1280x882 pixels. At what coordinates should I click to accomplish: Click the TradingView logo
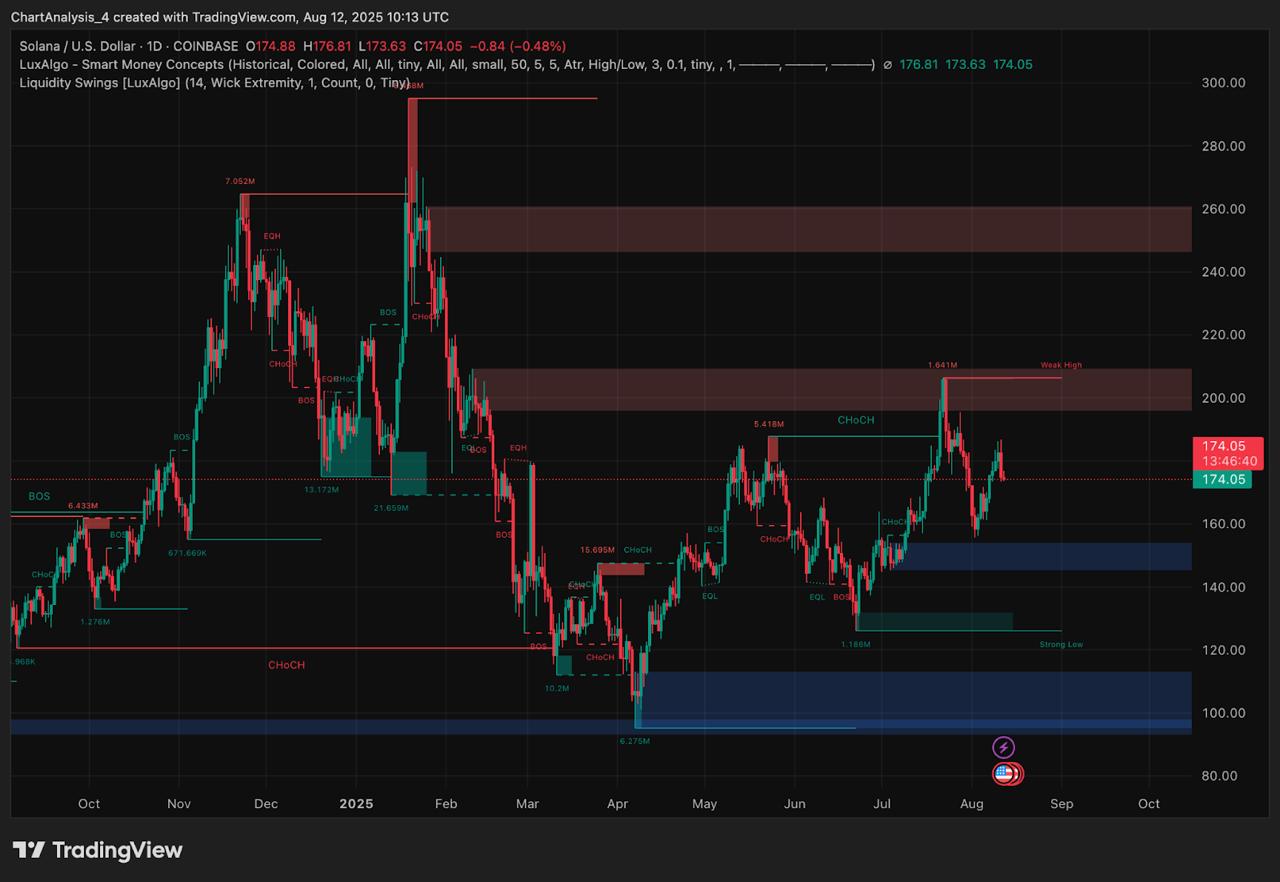pyautogui.click(x=98, y=850)
